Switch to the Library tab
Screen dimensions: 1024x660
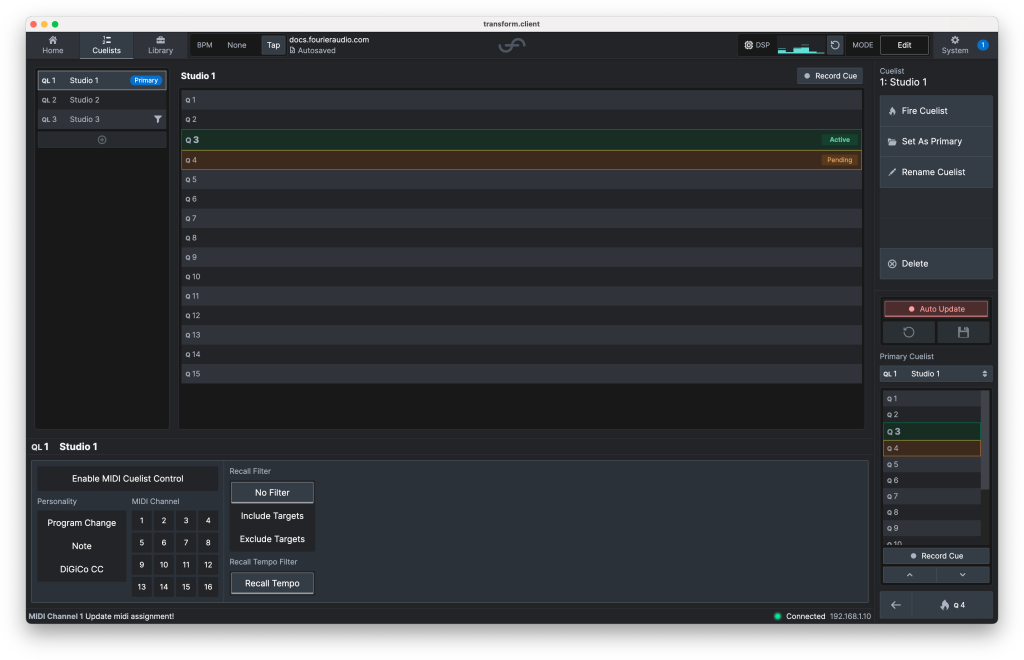[x=160, y=45]
